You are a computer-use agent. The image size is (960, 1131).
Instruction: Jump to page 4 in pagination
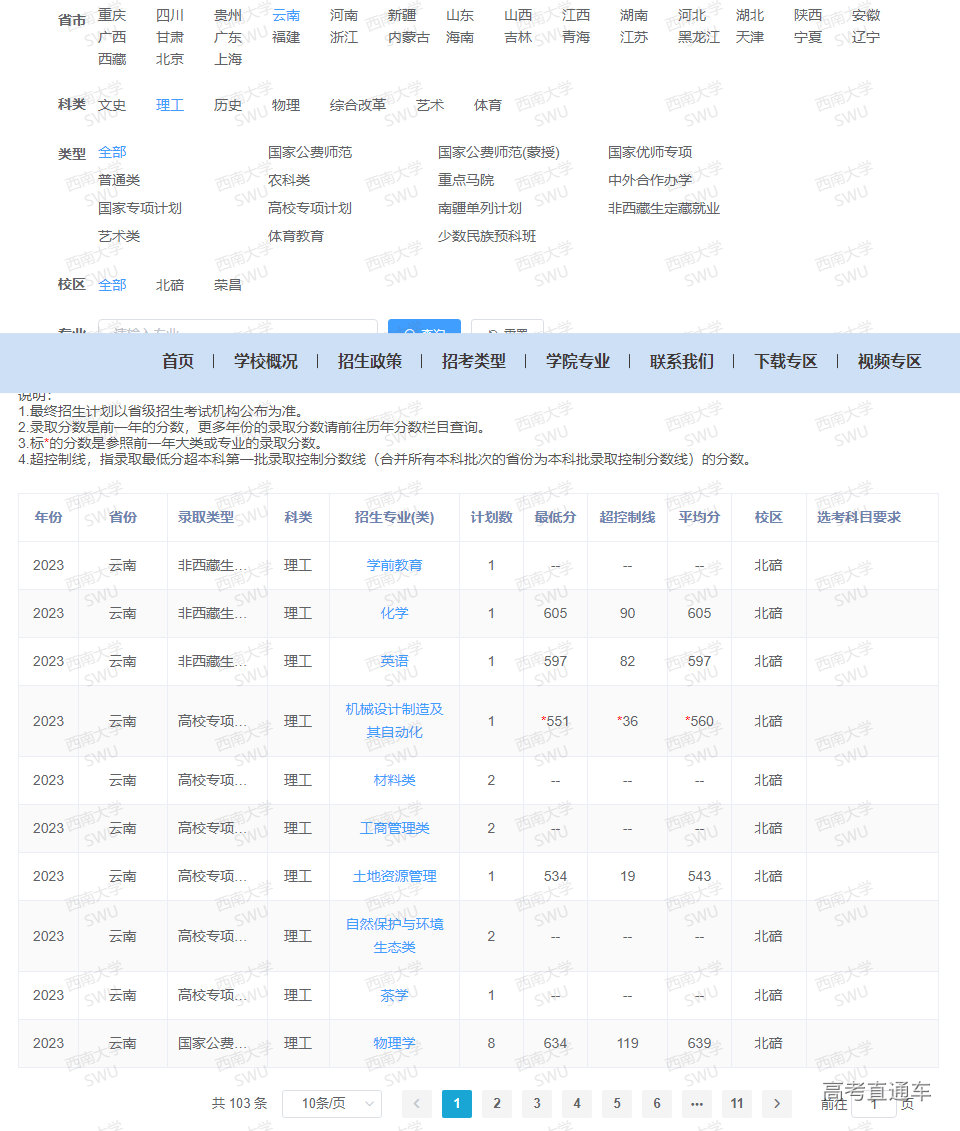coord(577,1104)
